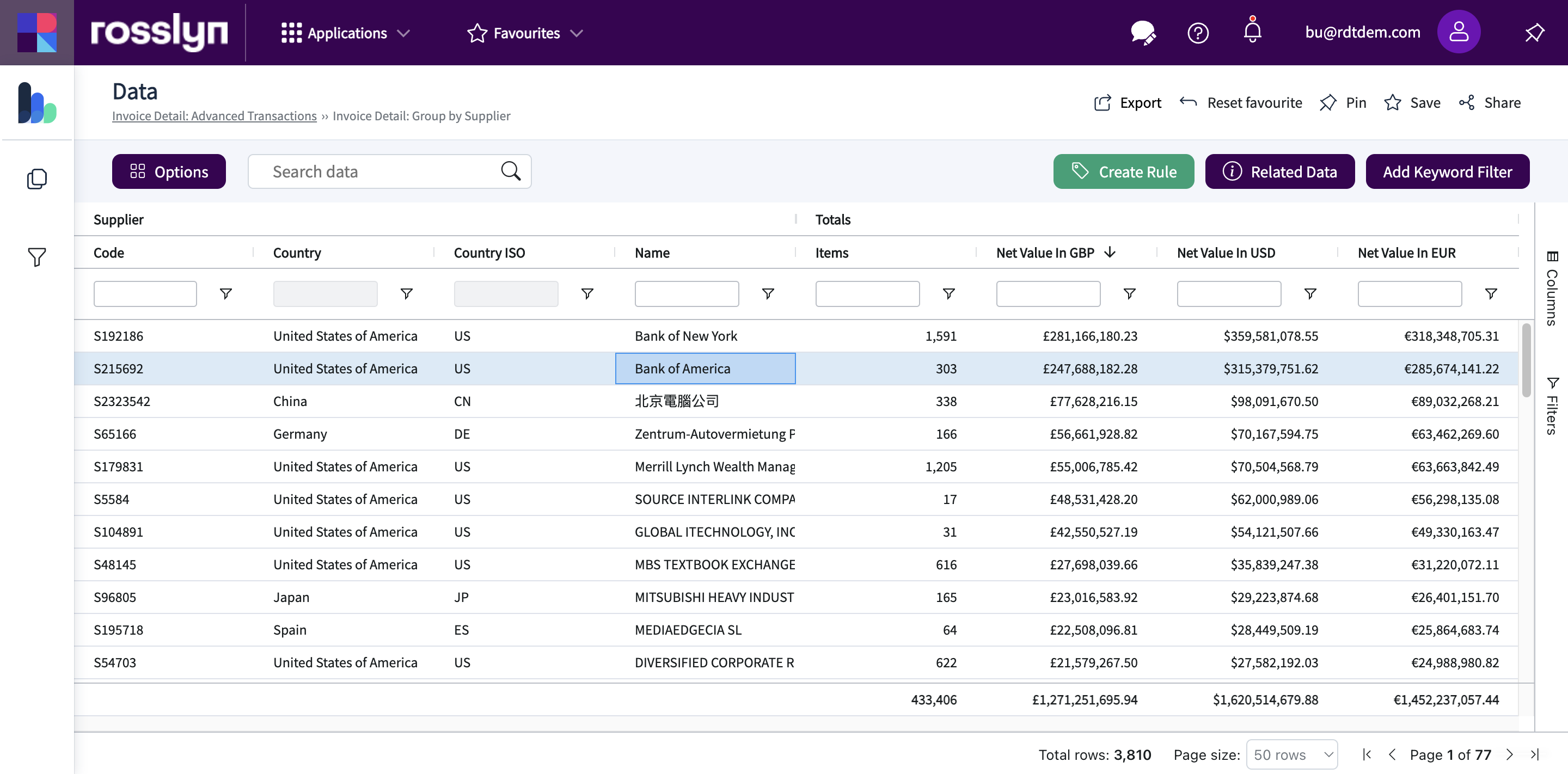
Task: Open filter funnel for Items column
Action: 949,294
